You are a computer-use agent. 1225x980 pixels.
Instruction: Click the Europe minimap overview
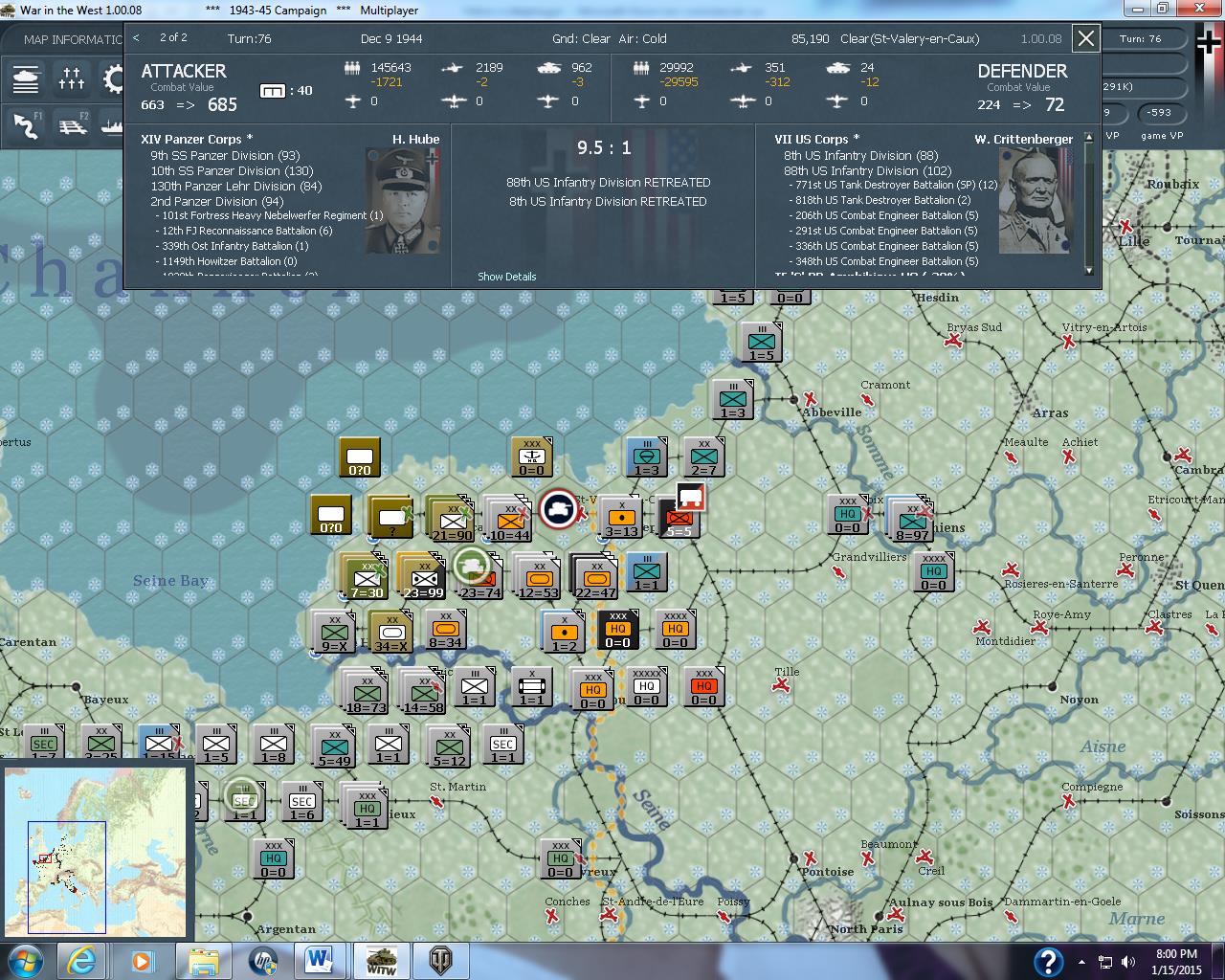(95, 851)
